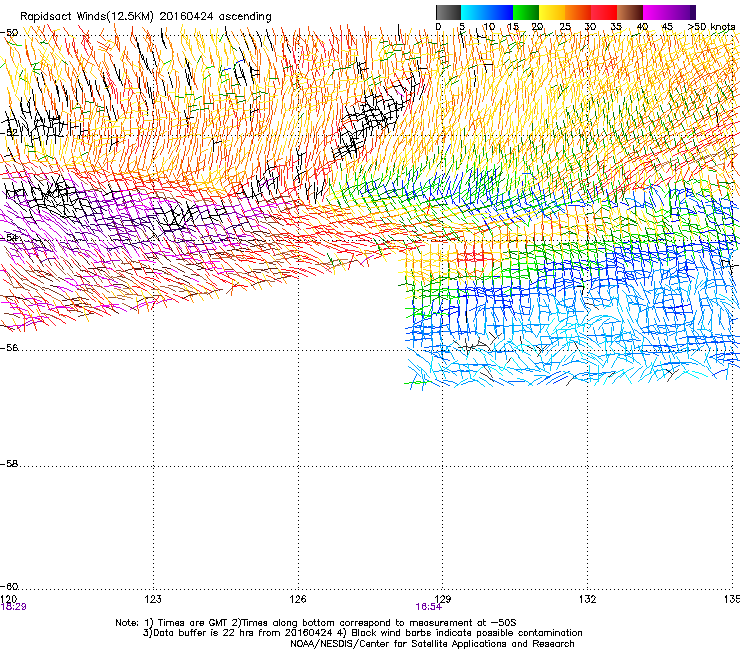This screenshot has height=650, width=740.
Task: Click the green 15-20 knots color band
Action: (x=526, y=12)
